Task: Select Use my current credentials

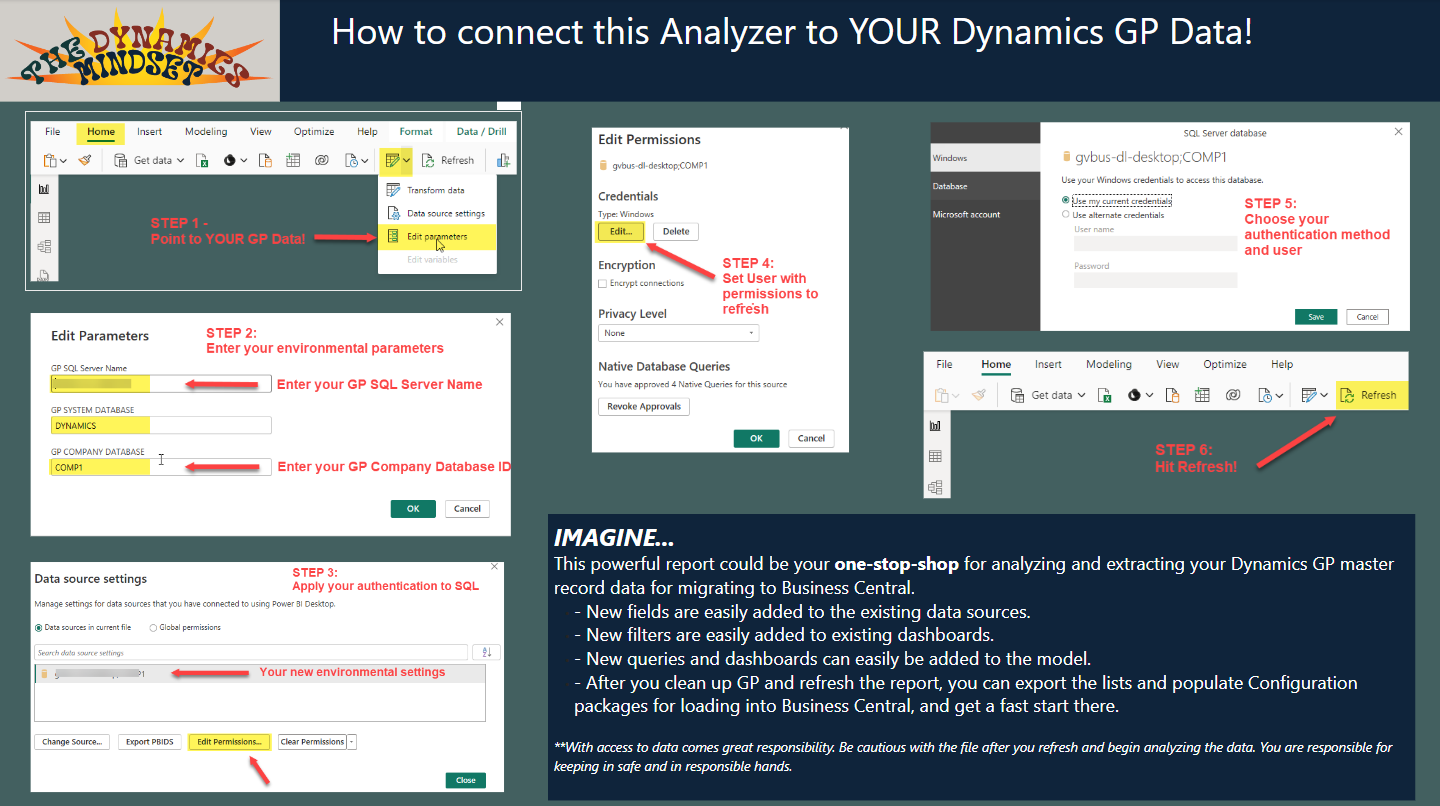Action: pyautogui.click(x=1065, y=200)
